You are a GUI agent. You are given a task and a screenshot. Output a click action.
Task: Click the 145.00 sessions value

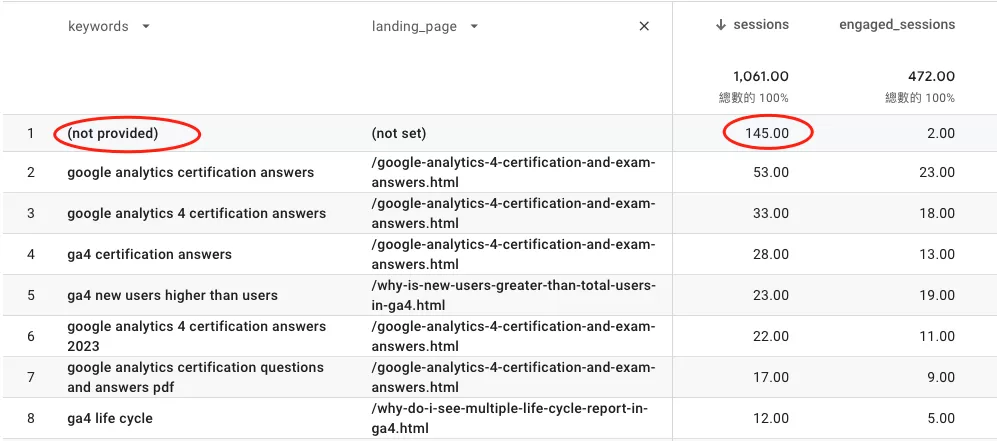[x=768, y=133]
